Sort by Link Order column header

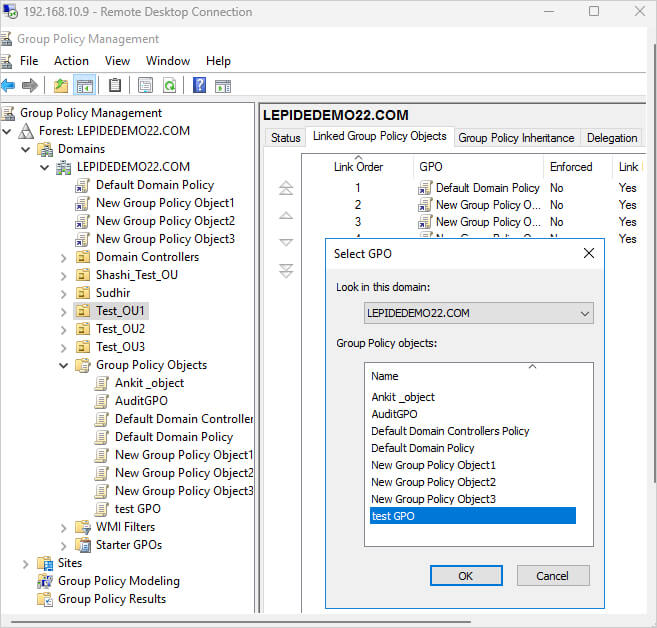point(358,167)
